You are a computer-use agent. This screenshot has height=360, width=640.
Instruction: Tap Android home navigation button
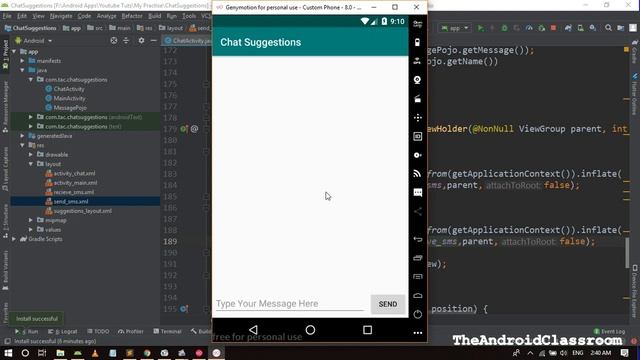pos(310,330)
